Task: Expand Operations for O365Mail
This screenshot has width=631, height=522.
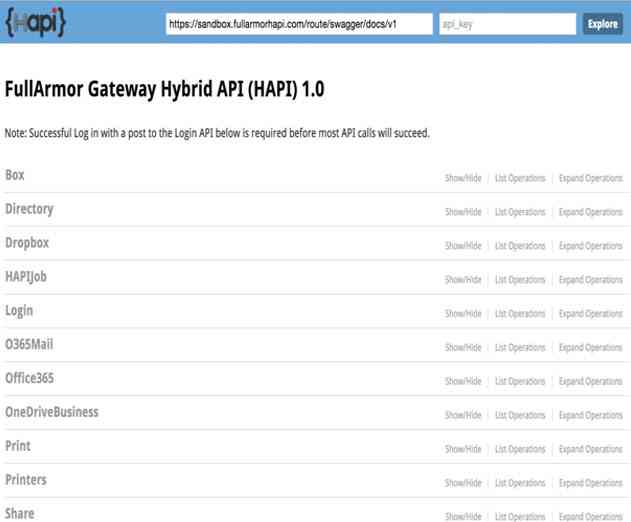Action: 591,347
